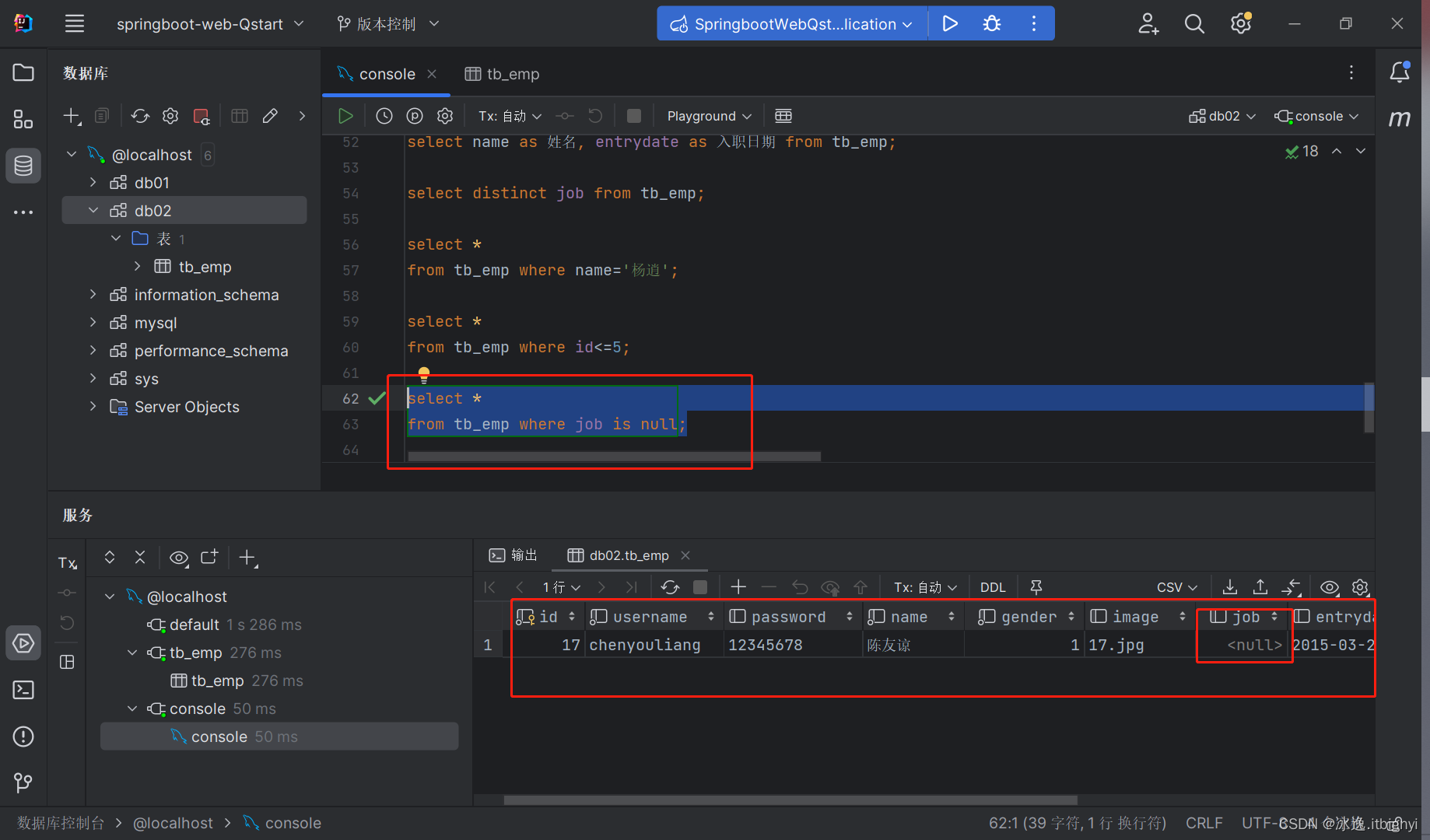The height and width of the screenshot is (840, 1430).
Task: Click the refresh database icon in sidebar
Action: pos(140,116)
